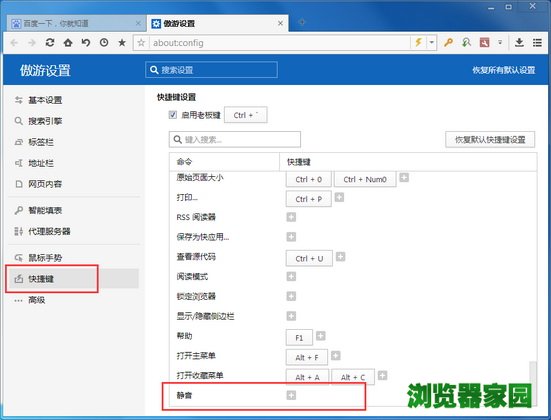Close the 傲游设置 tab
Screen dimensions: 551x420
tap(280, 23)
